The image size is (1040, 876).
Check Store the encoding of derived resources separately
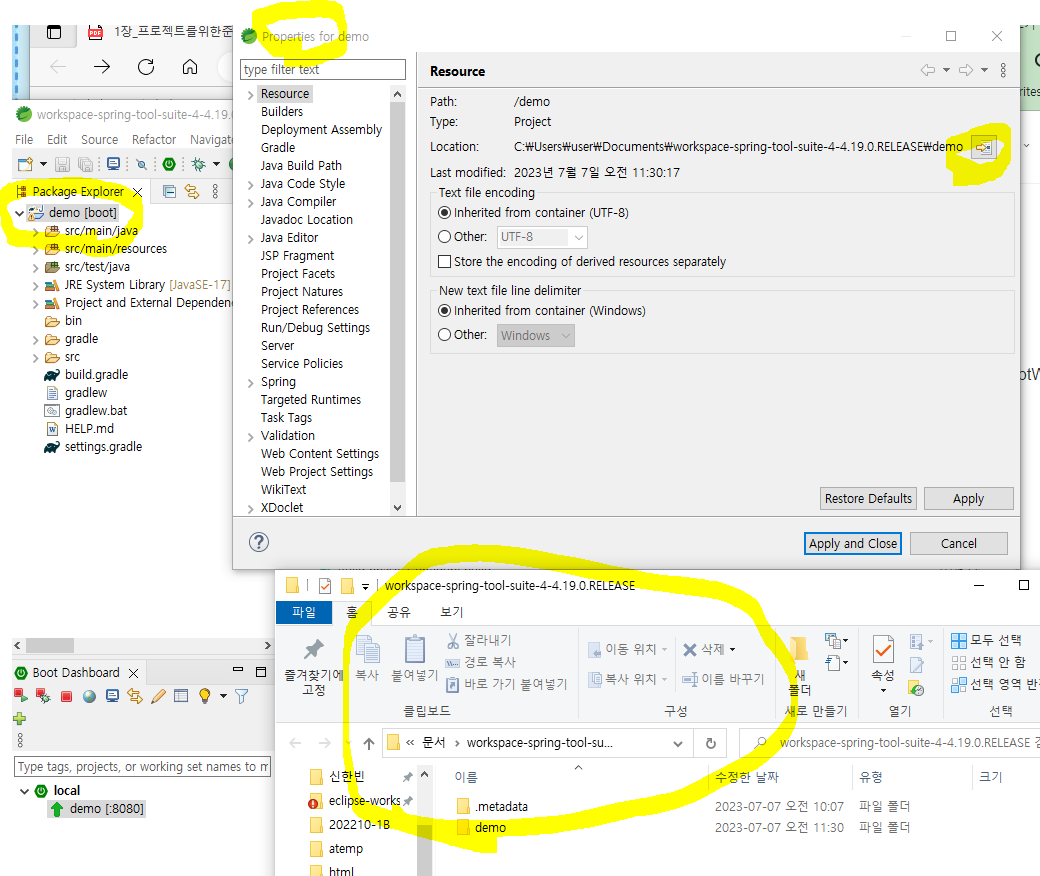click(x=444, y=261)
